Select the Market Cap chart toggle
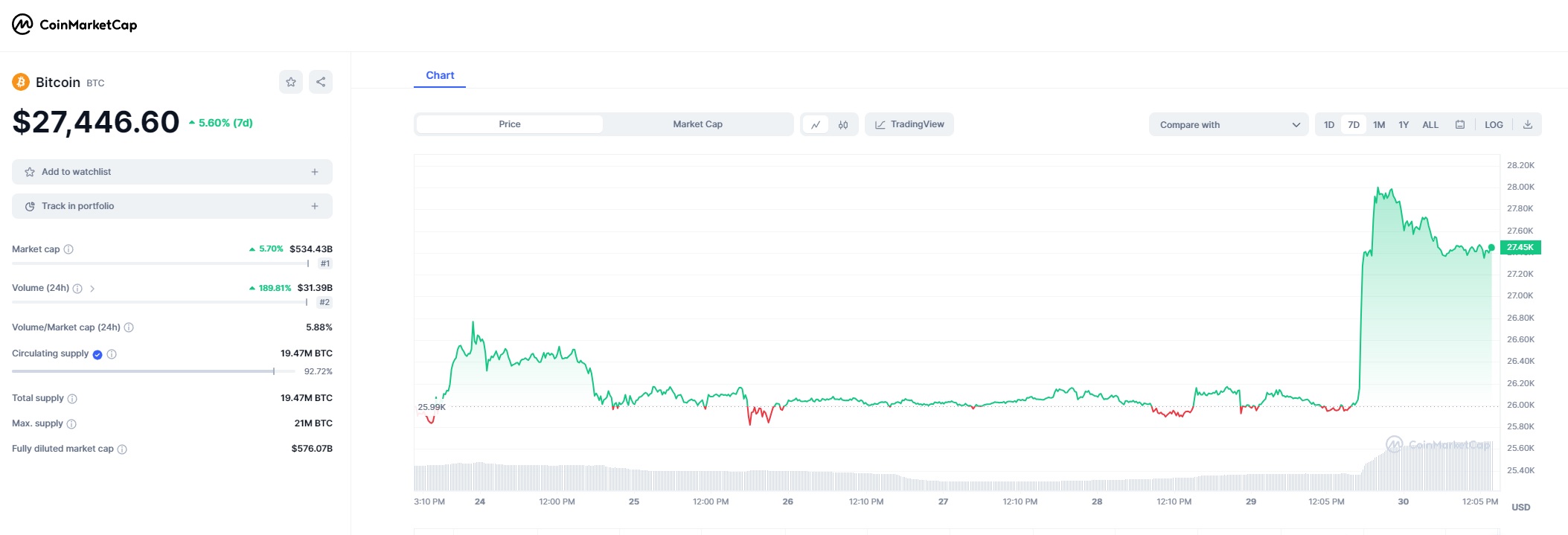 tap(697, 124)
